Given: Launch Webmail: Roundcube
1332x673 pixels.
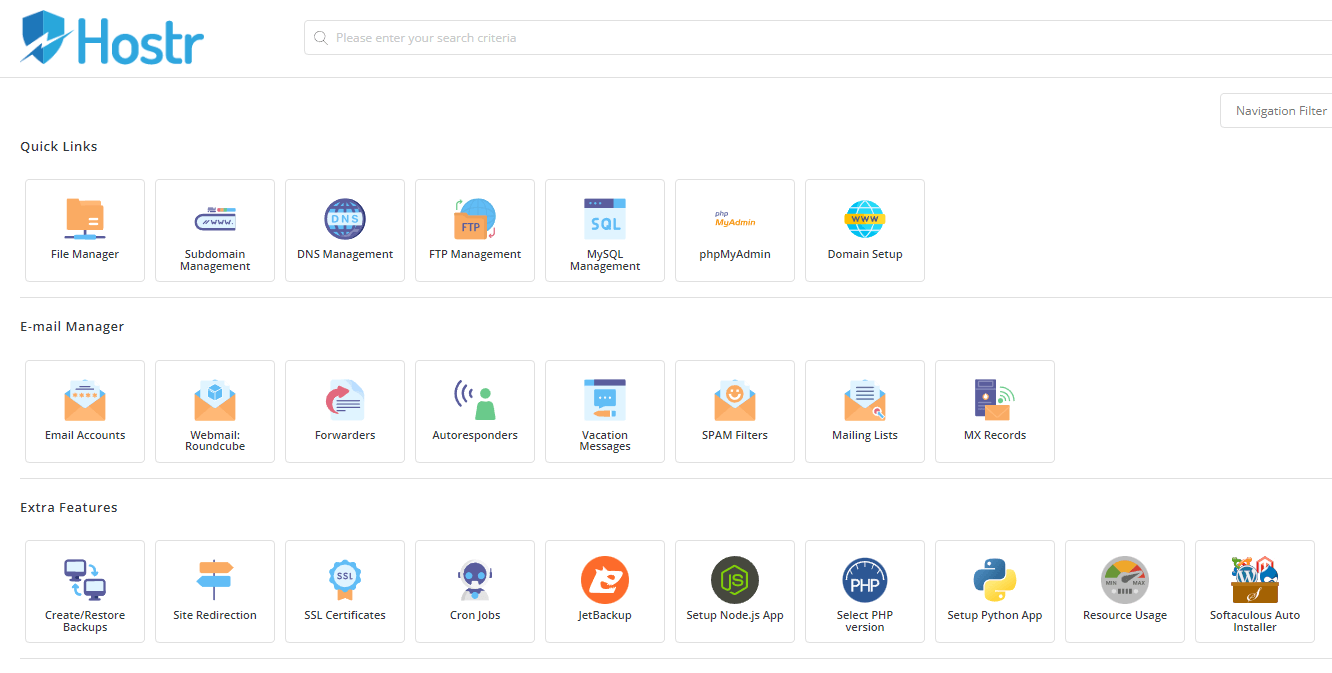Looking at the screenshot, I should pyautogui.click(x=215, y=412).
